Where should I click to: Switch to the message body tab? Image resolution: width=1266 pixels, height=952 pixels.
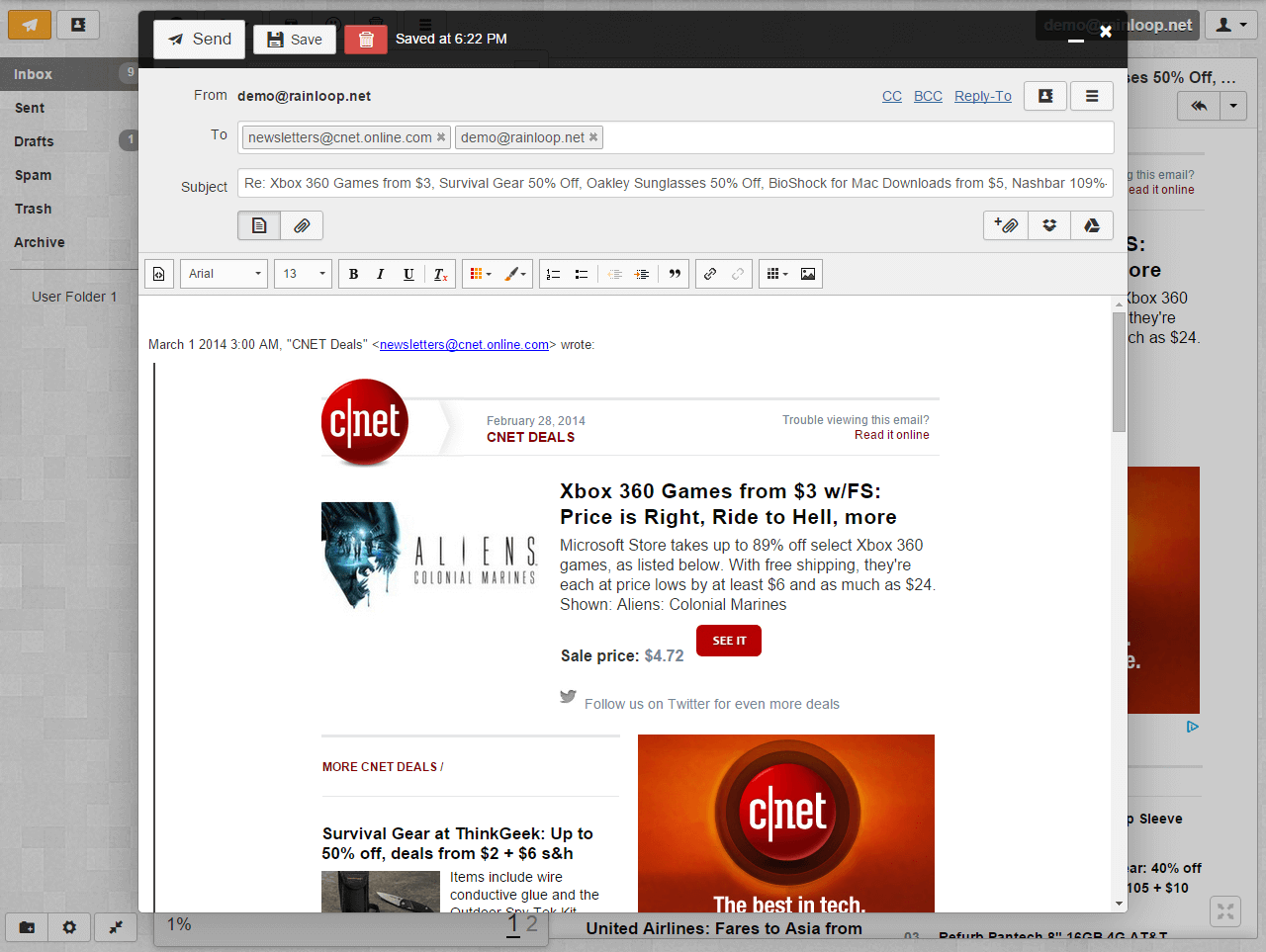pos(259,225)
